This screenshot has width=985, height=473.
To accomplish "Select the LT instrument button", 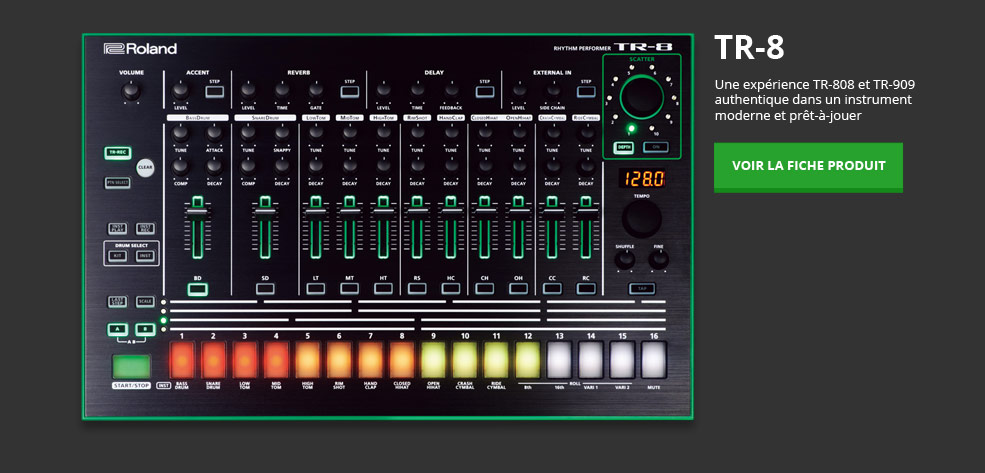I will click(316, 289).
